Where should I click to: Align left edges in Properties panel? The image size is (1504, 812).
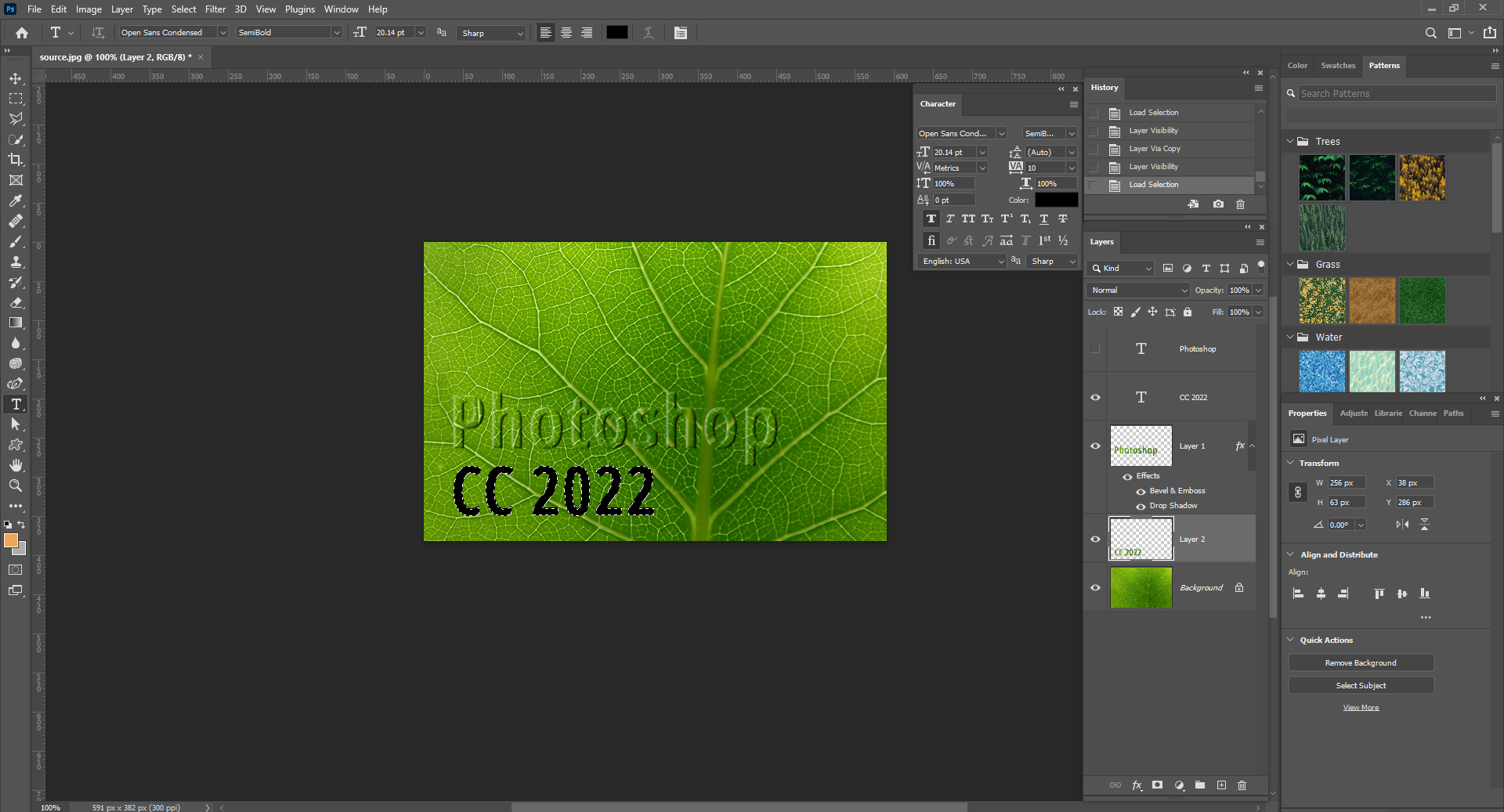pos(1298,594)
